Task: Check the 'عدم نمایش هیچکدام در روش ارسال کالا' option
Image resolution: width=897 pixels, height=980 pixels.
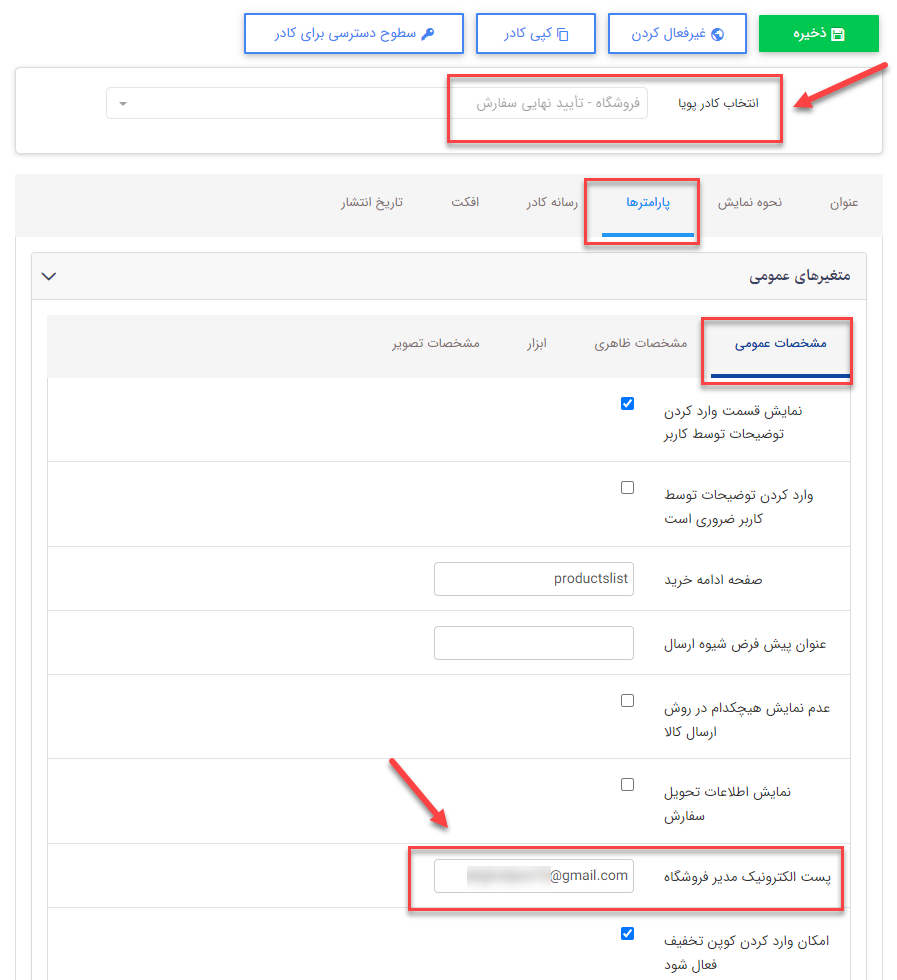Action: pyautogui.click(x=627, y=700)
